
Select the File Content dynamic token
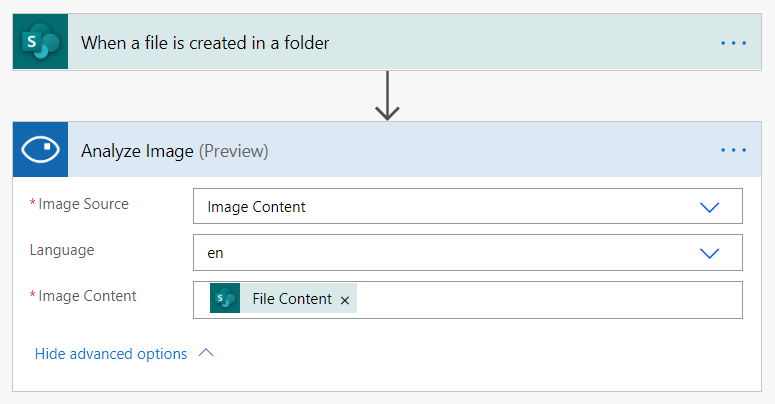coord(291,299)
